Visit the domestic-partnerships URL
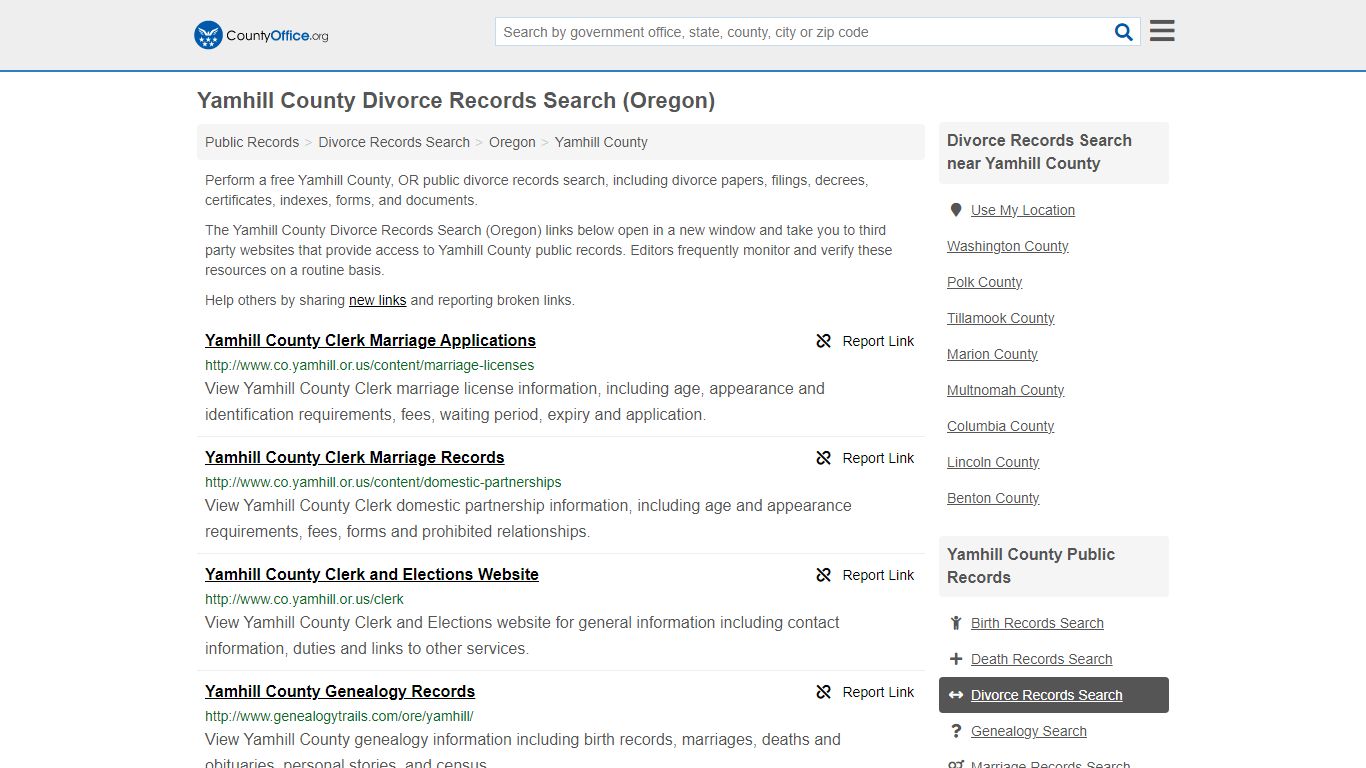This screenshot has width=1366, height=768. coord(383,482)
